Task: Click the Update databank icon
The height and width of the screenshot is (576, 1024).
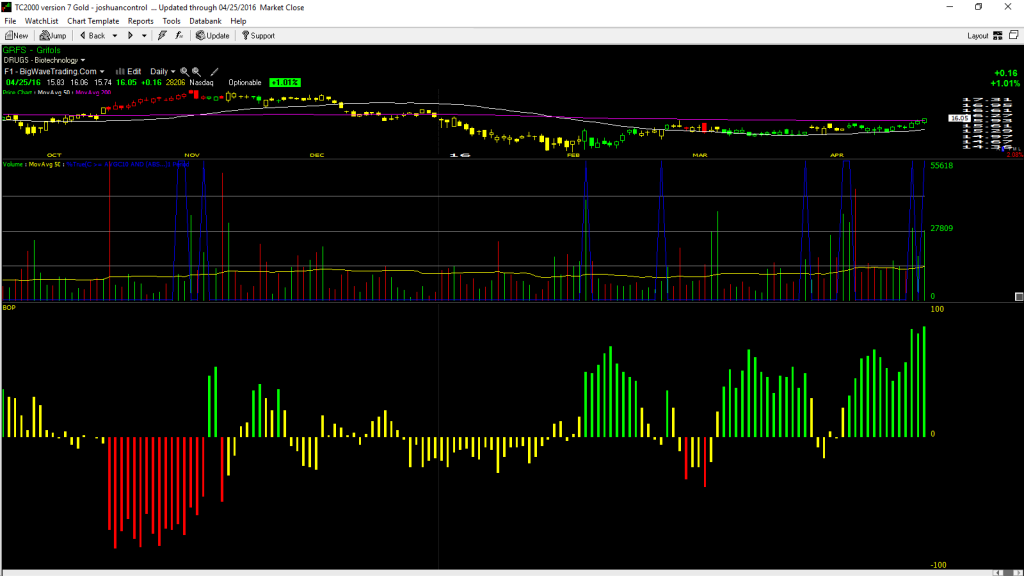Action: [x=213, y=36]
